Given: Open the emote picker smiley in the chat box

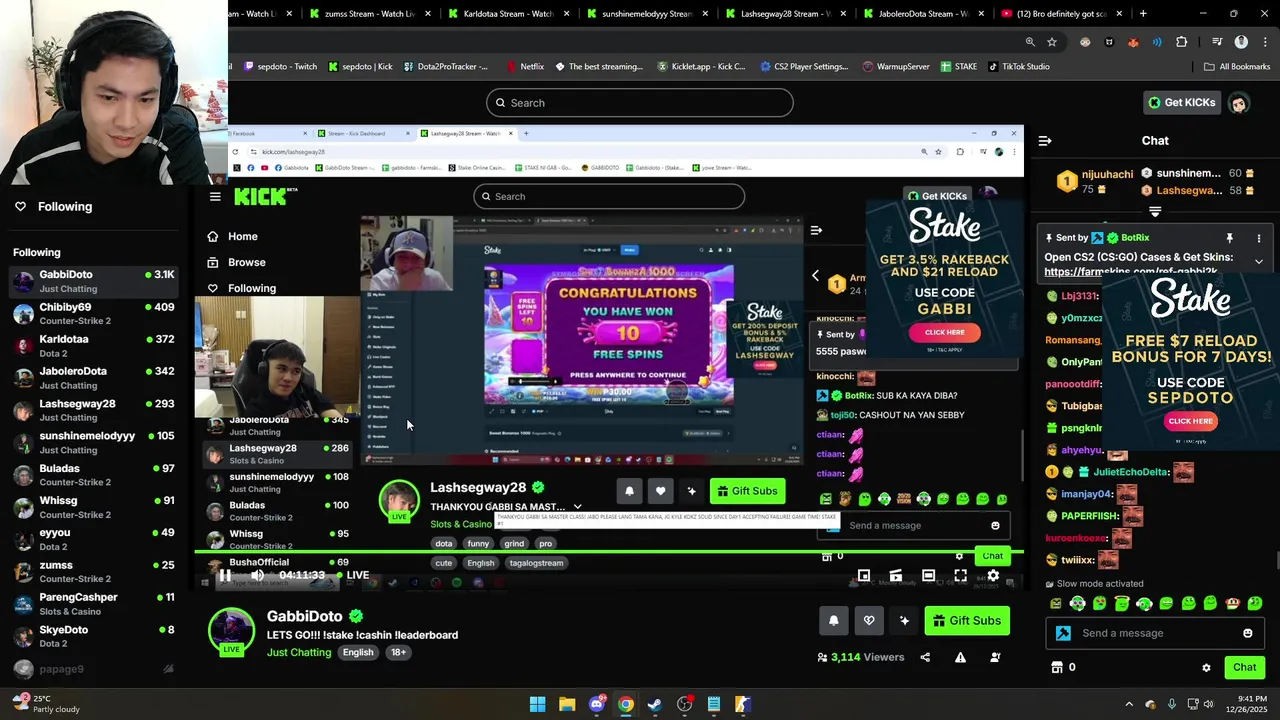Looking at the screenshot, I should [x=1247, y=633].
